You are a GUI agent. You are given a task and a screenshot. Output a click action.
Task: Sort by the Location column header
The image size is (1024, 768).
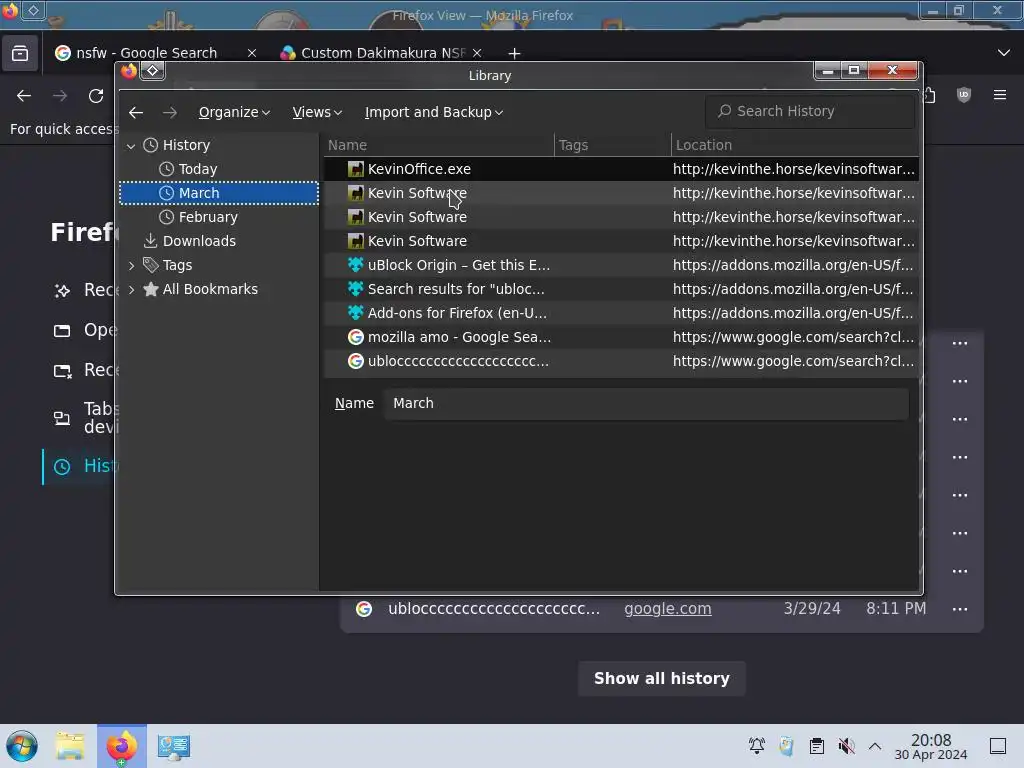(795, 145)
